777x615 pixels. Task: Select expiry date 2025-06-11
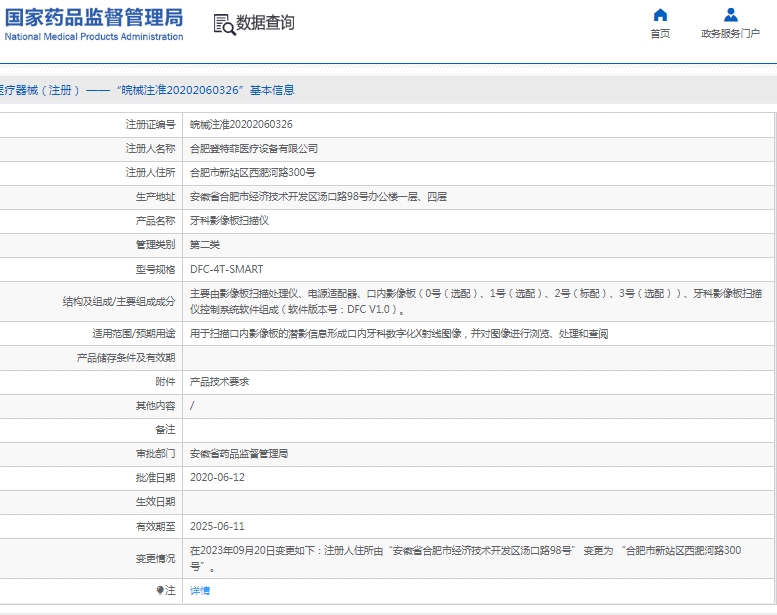[x=217, y=526]
